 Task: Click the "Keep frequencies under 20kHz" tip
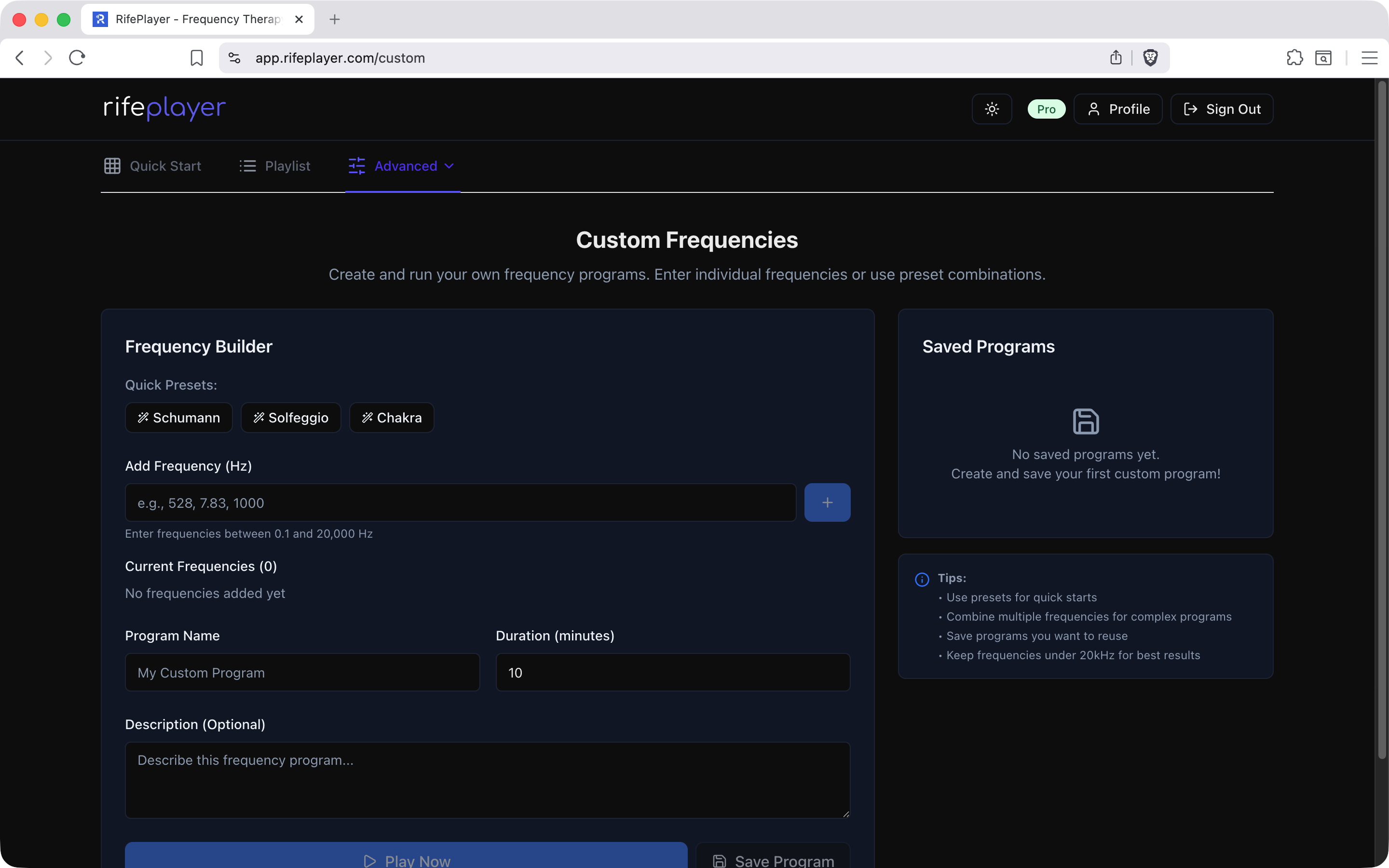pyautogui.click(x=1073, y=655)
